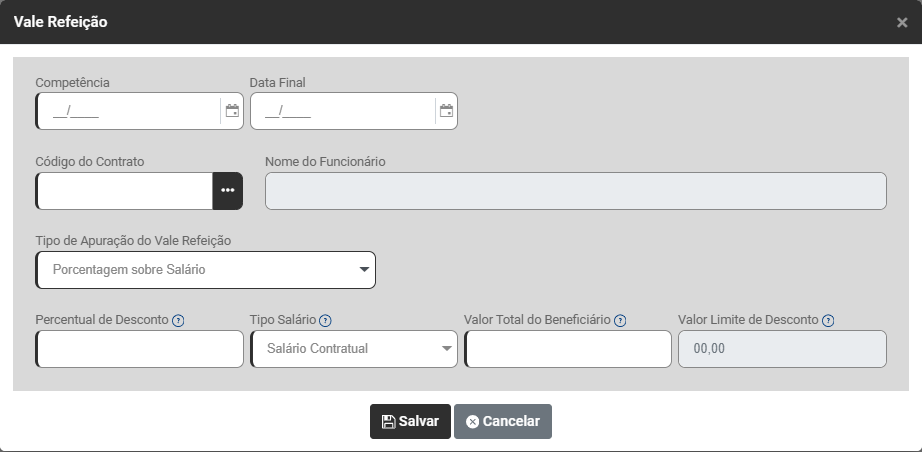Click the Vale Refeição dialog title

coord(61,21)
